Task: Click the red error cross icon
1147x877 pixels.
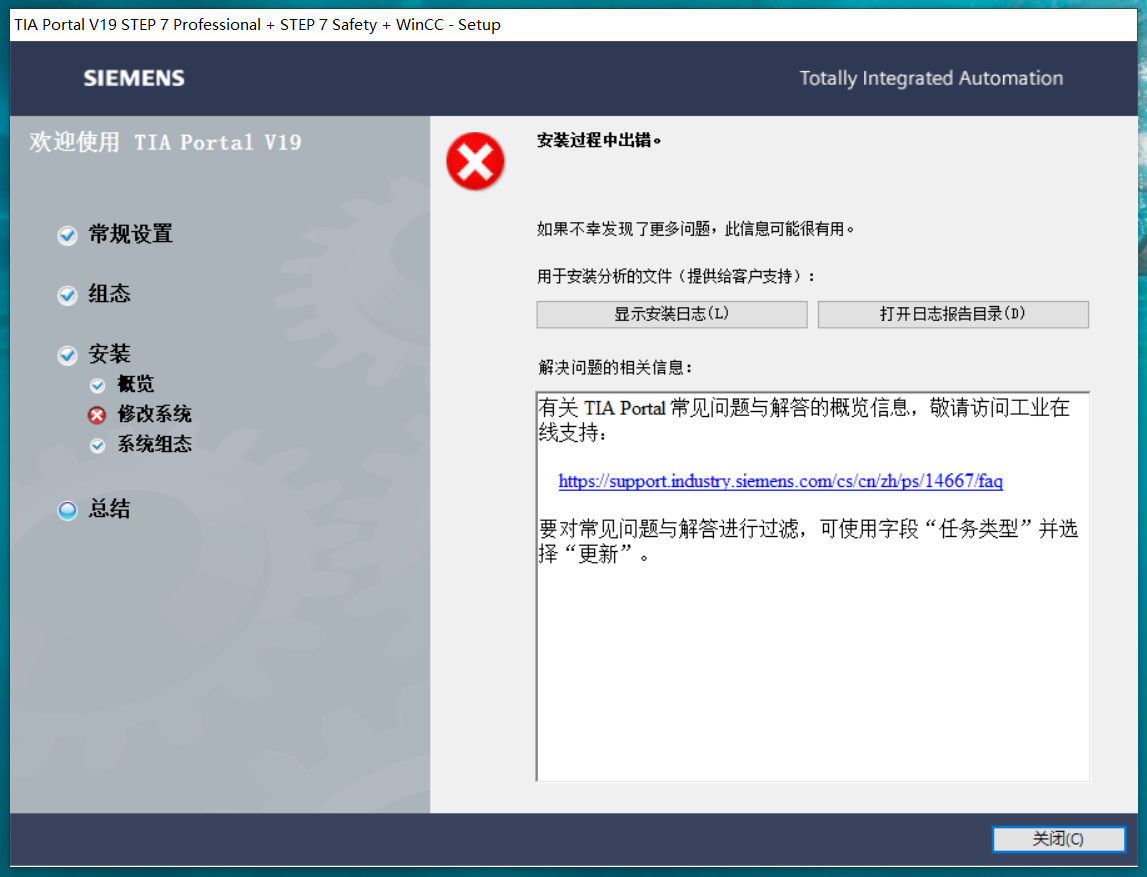Action: [x=475, y=161]
